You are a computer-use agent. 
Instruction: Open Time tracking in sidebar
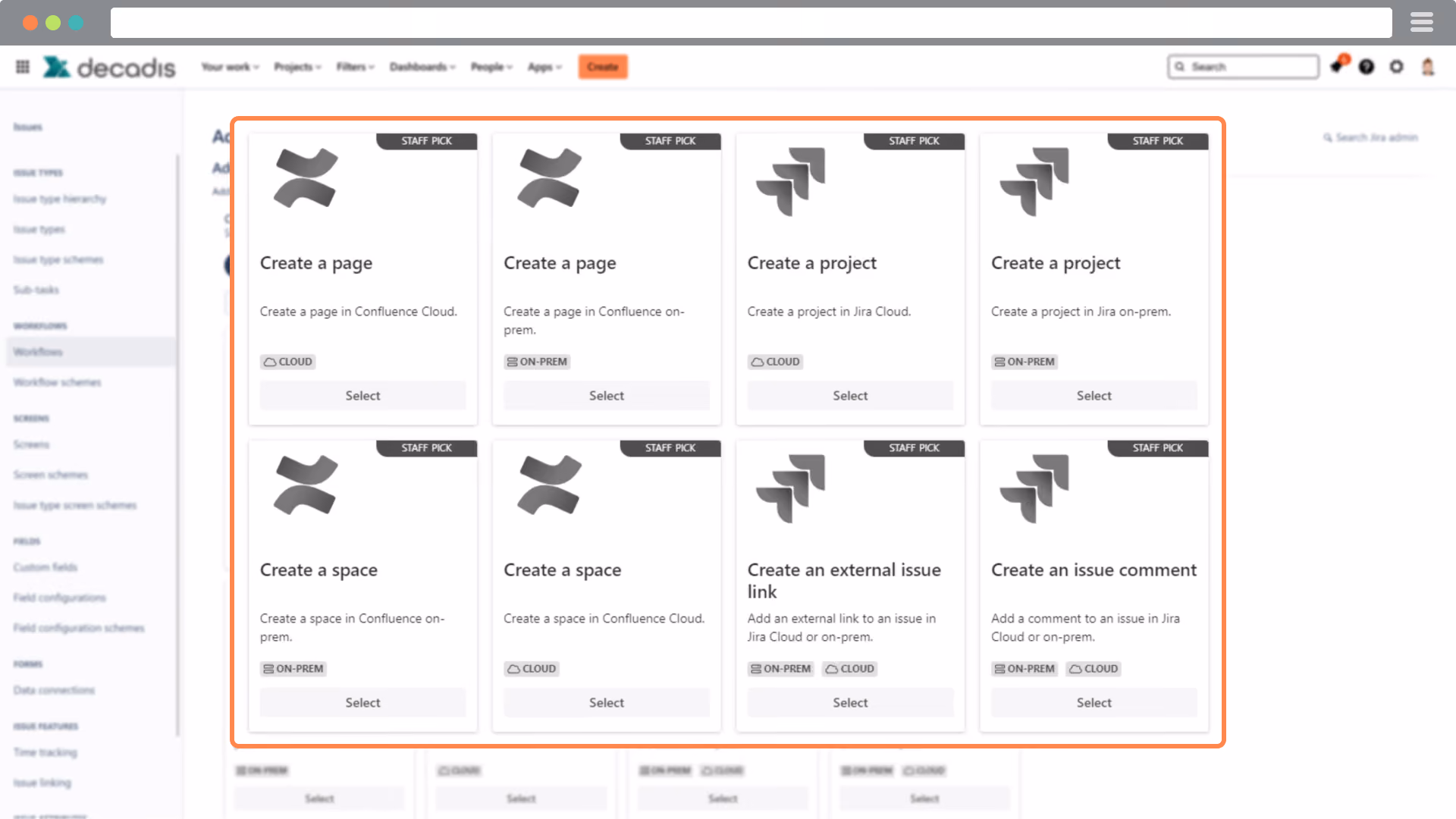point(45,752)
